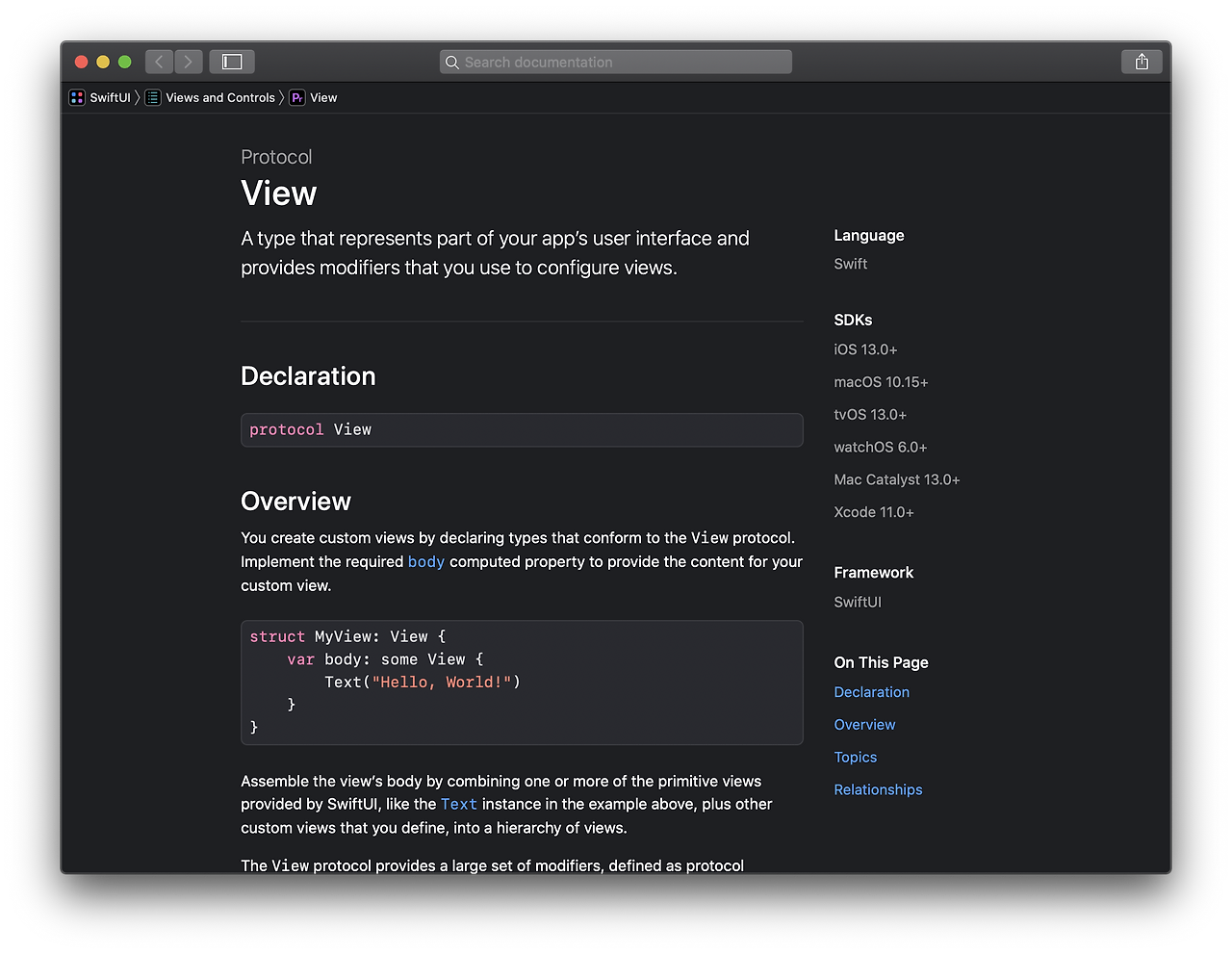Follow the Text link in the overview
Image resolution: width=1232 pixels, height=954 pixels.
tap(459, 804)
